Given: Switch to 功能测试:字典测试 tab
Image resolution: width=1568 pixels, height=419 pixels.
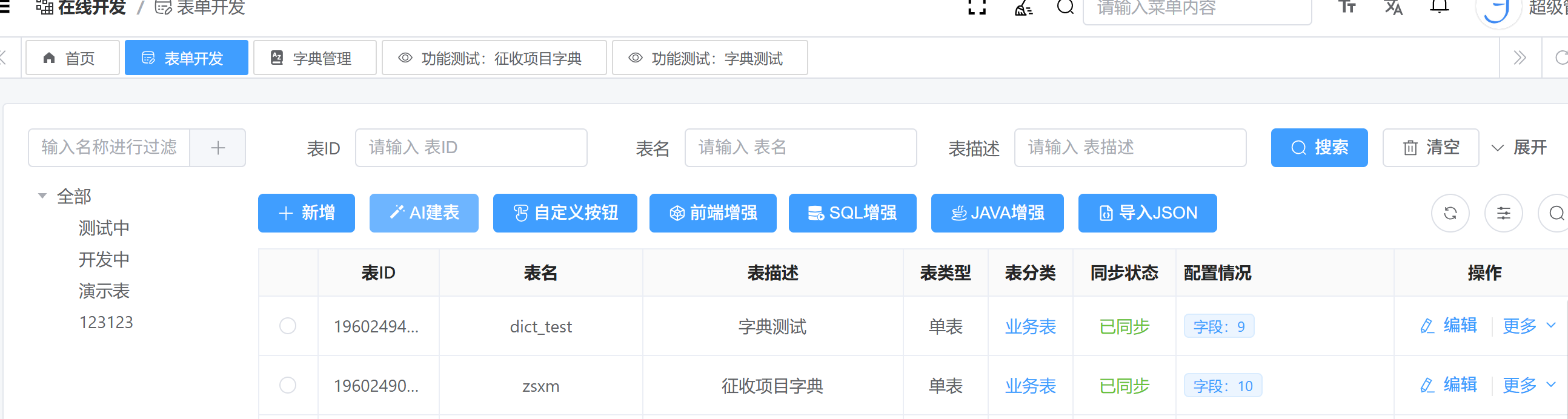Looking at the screenshot, I should click(x=709, y=58).
